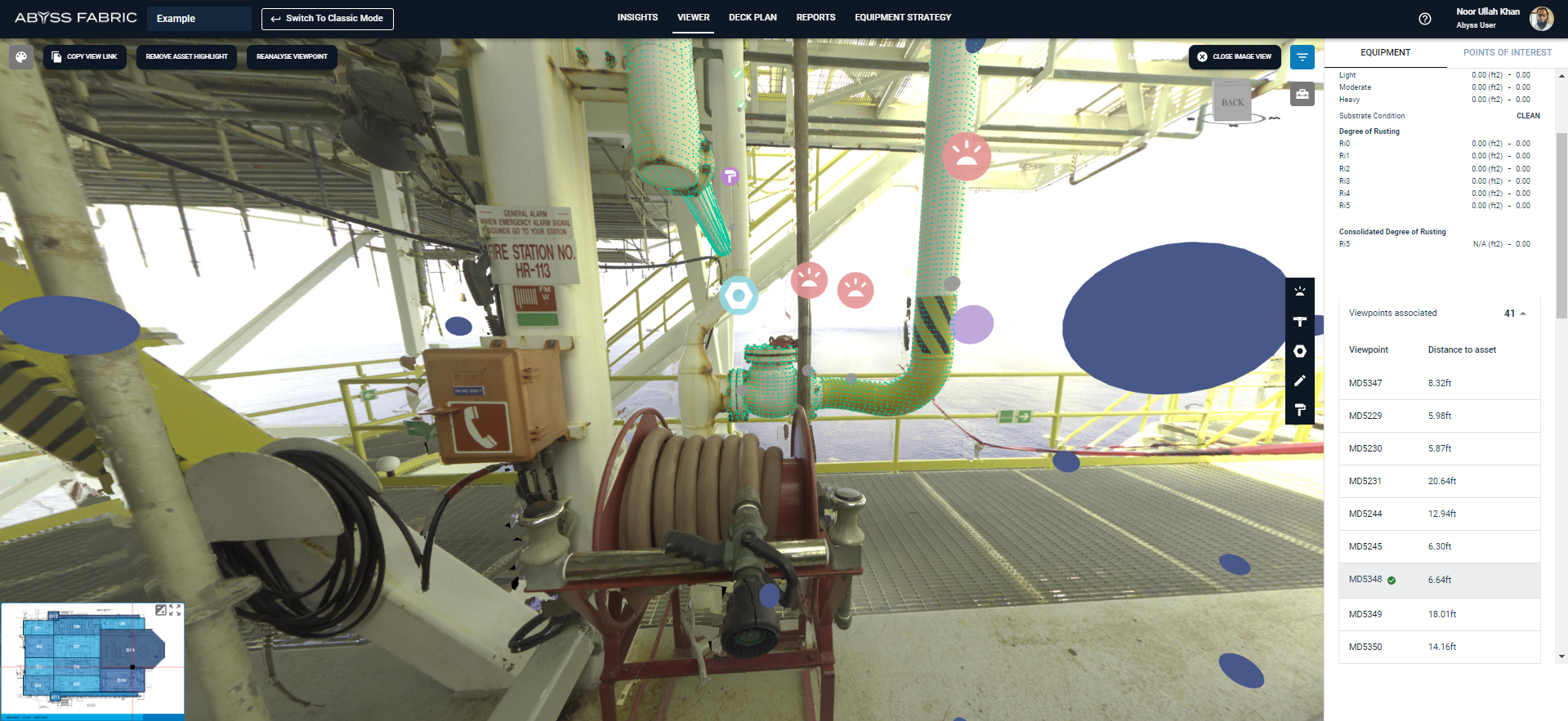Click the BACK face of navigation cube

(x=1232, y=102)
